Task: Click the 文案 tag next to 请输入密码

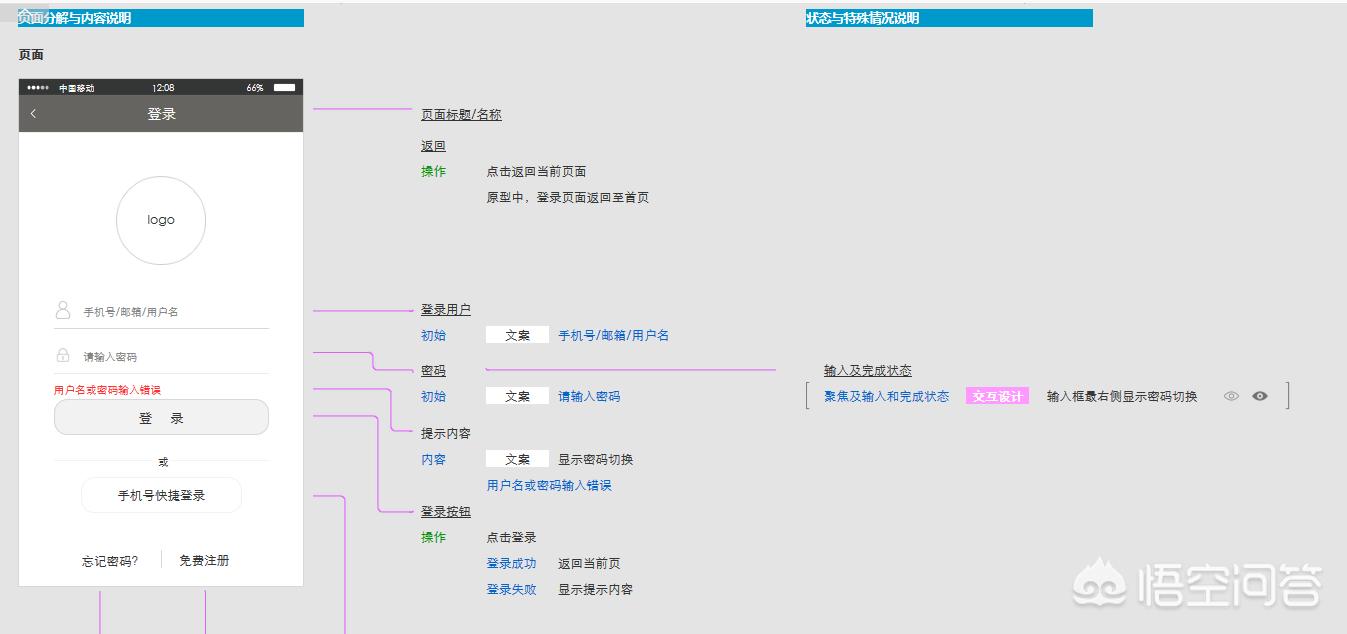Action: pos(517,396)
